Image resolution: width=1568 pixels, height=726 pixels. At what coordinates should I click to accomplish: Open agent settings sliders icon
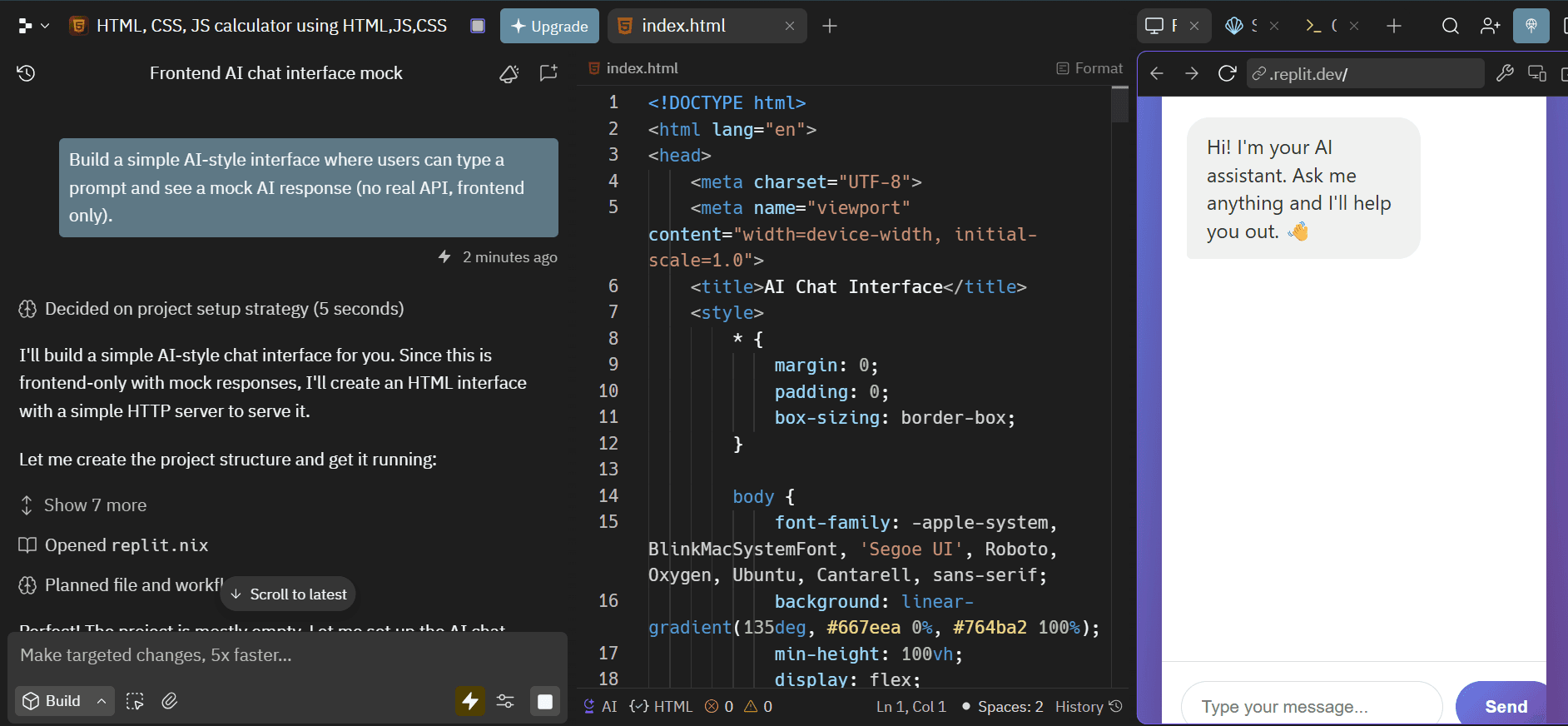(x=505, y=701)
